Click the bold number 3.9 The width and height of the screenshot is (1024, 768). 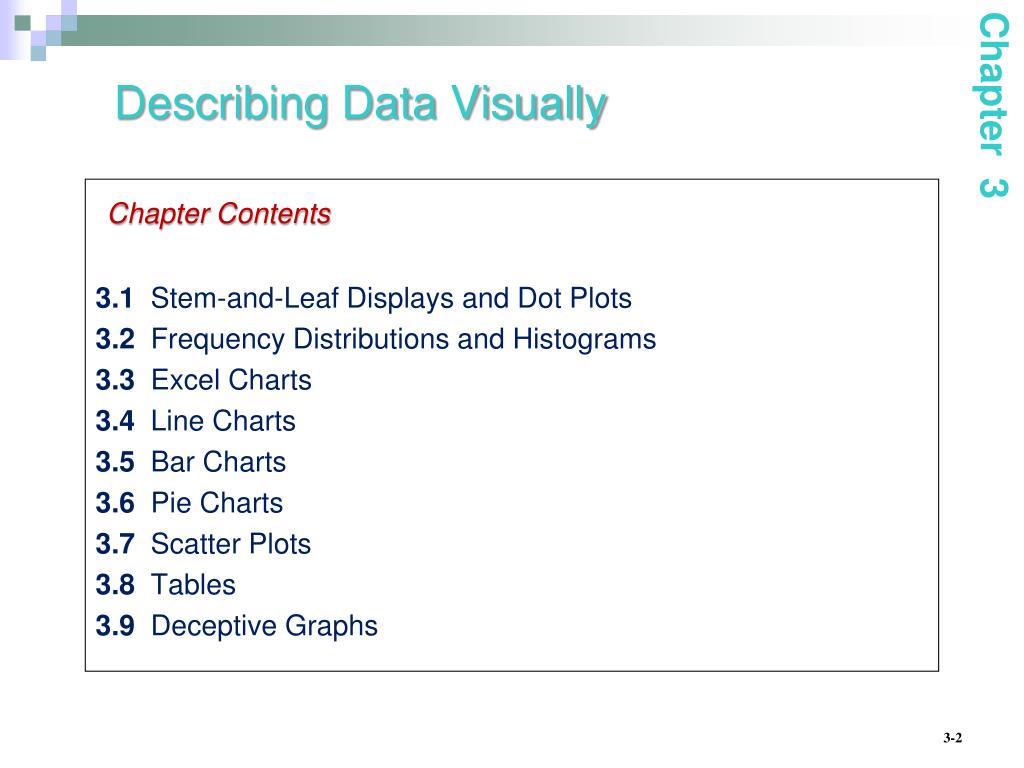click(115, 626)
